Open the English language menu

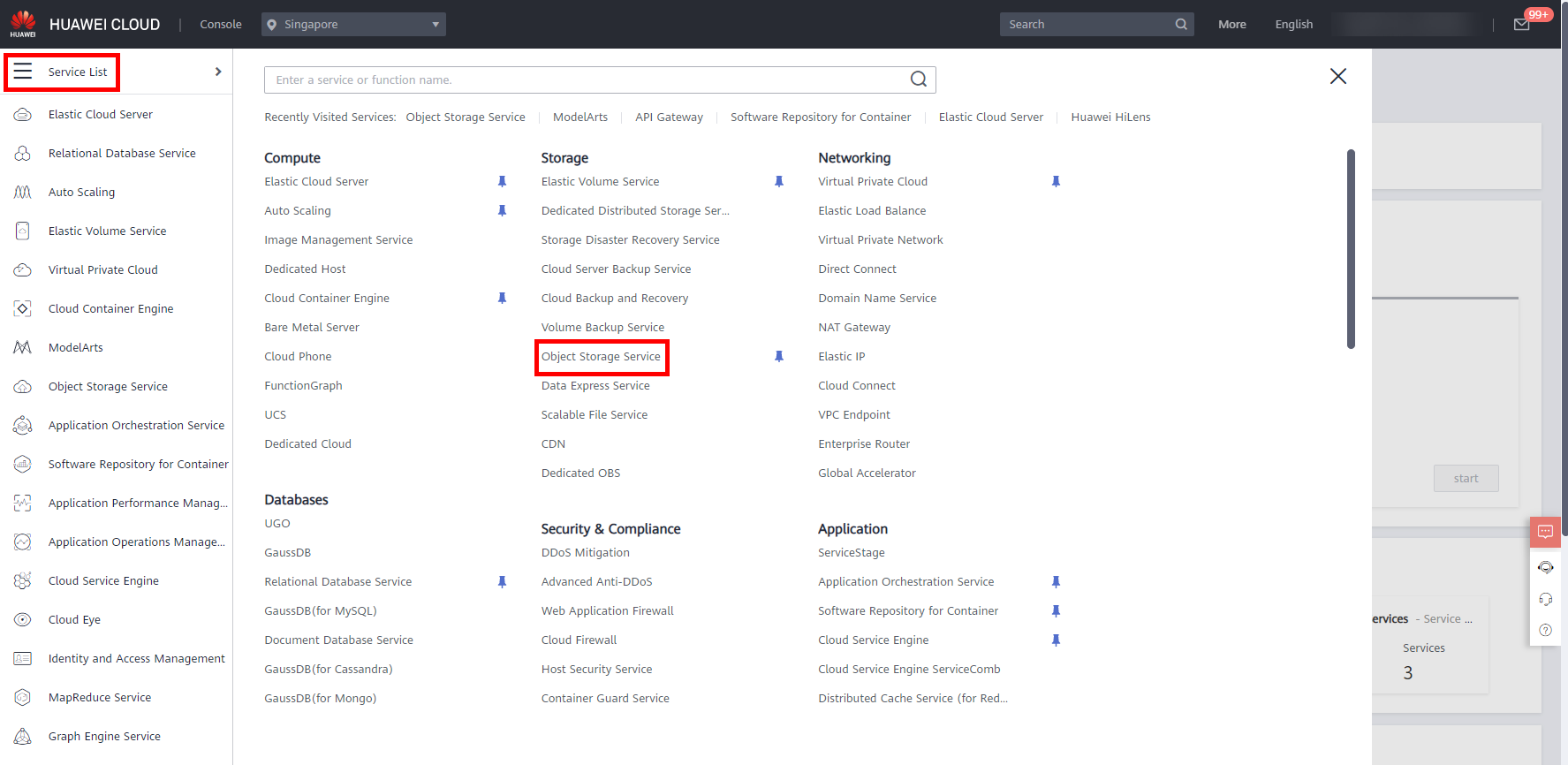pos(1293,25)
